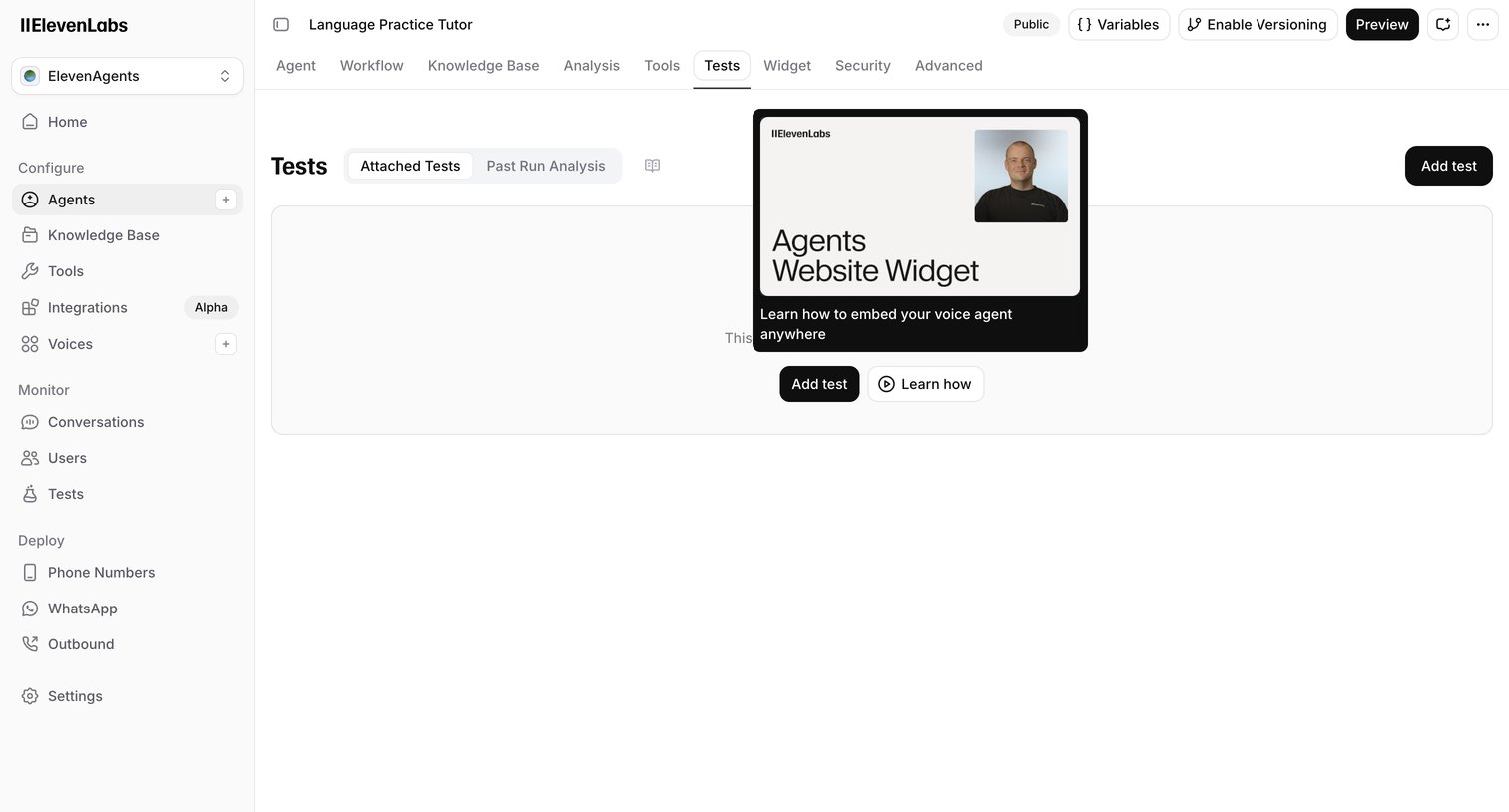The width and height of the screenshot is (1509, 812).
Task: Click the plus button next to Voices
Action: click(x=226, y=344)
